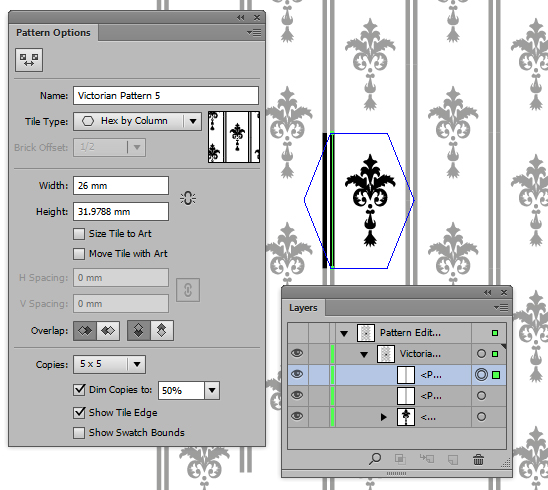Delete selection with Layers trash icon
This screenshot has height=490, width=548.
tap(478, 460)
